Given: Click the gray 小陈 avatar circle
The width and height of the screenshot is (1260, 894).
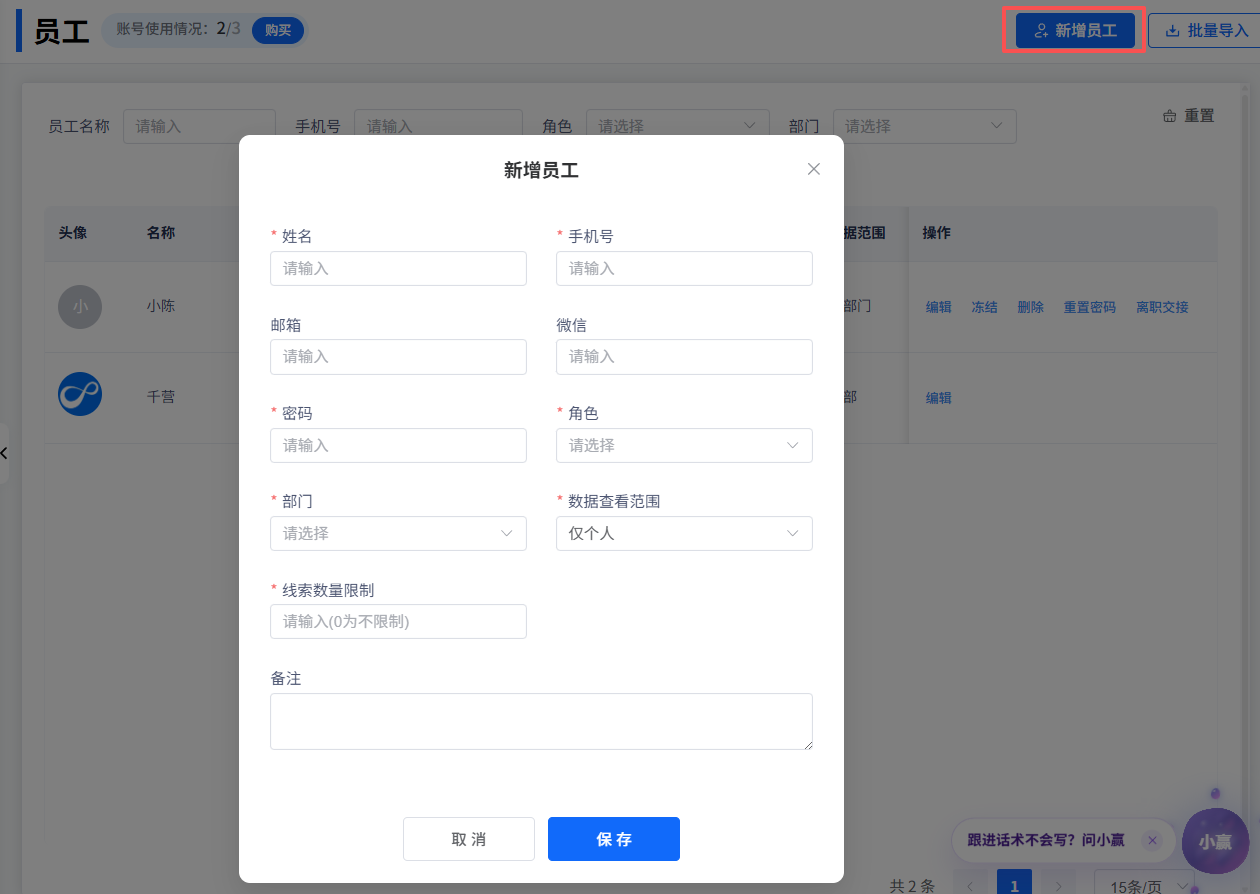Looking at the screenshot, I should (80, 307).
